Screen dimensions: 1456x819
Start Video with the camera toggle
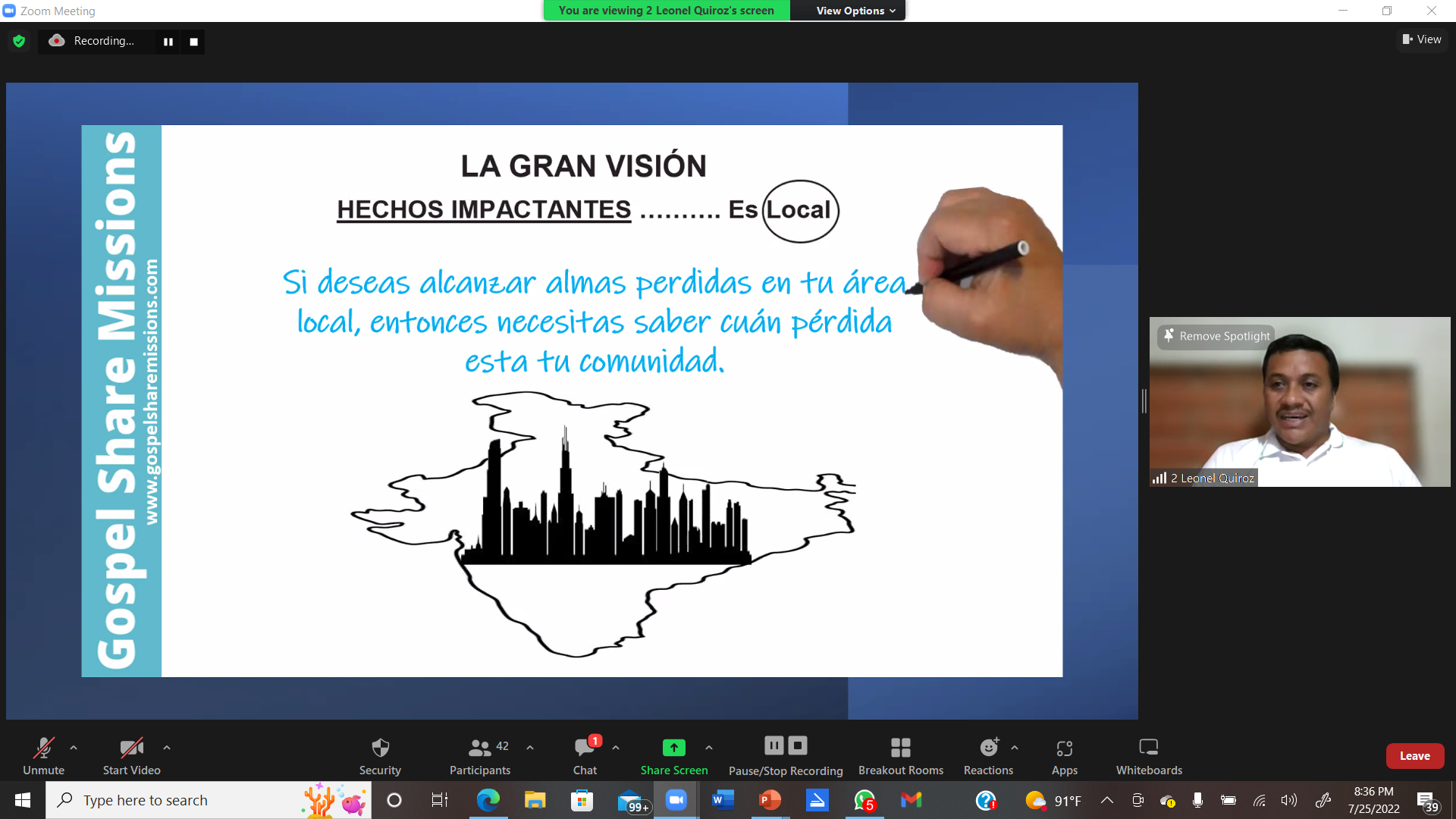coord(131,756)
